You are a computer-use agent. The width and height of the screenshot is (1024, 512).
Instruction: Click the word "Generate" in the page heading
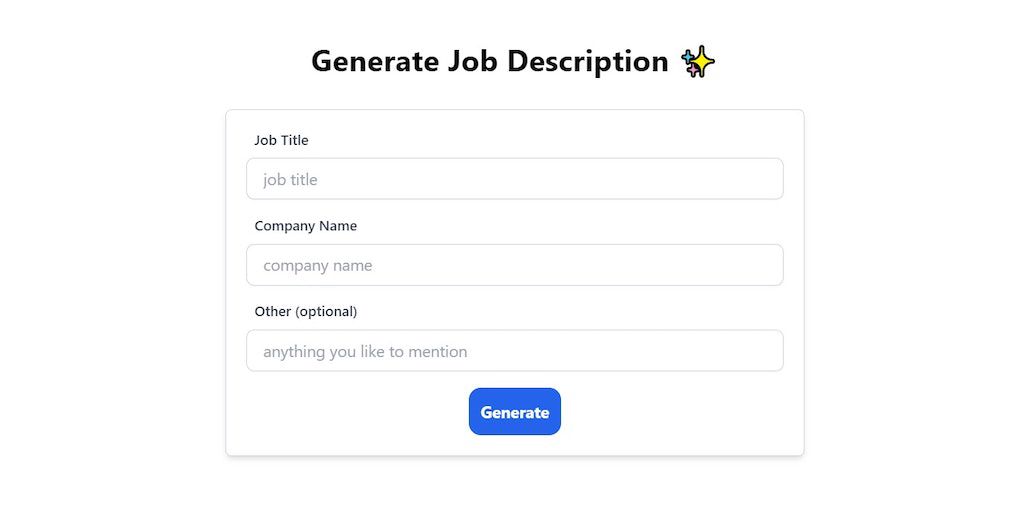(x=375, y=61)
